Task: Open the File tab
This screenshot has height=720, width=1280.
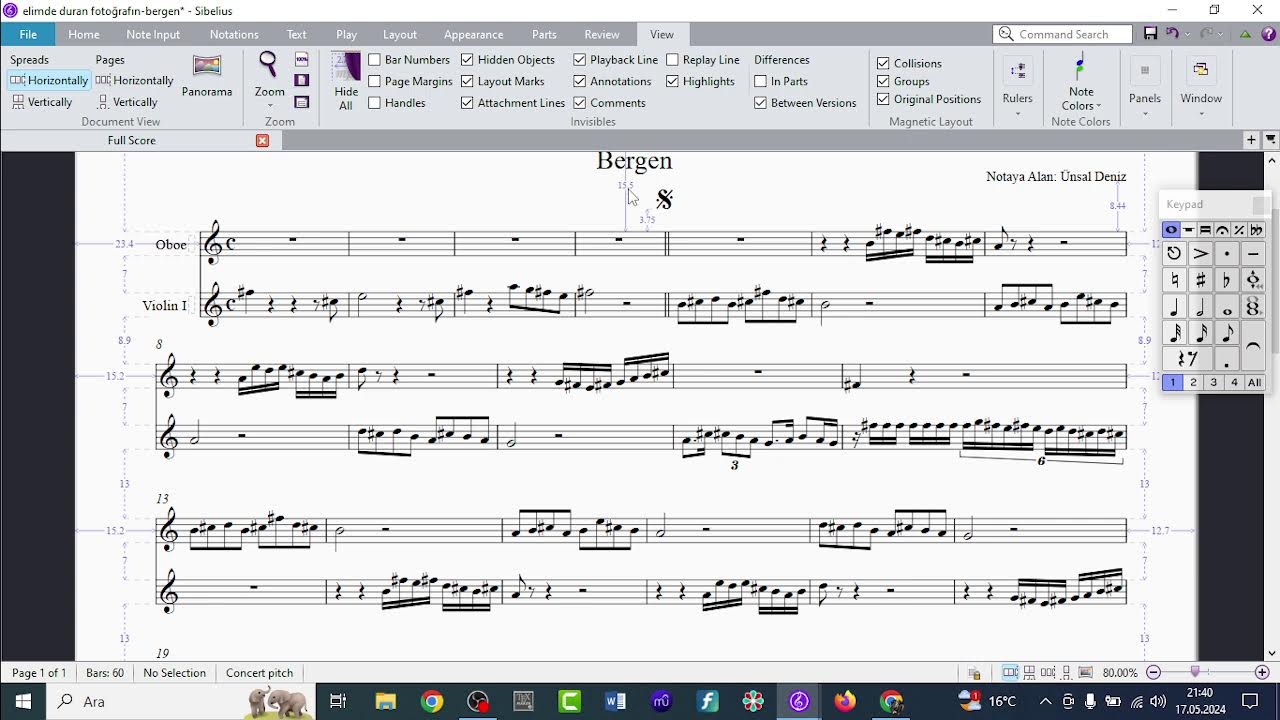Action: tap(28, 34)
